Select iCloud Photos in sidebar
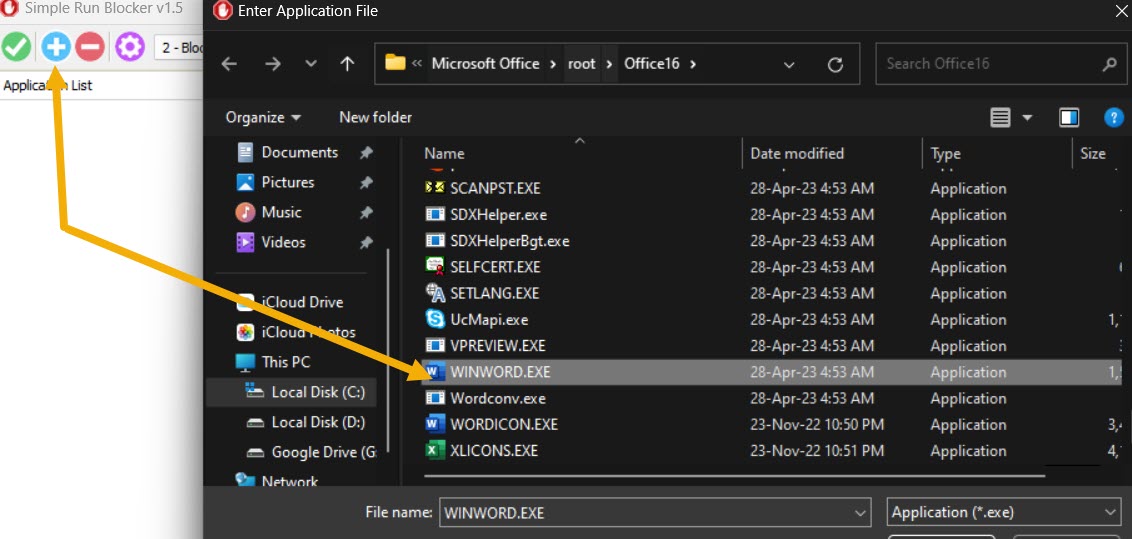 [308, 332]
